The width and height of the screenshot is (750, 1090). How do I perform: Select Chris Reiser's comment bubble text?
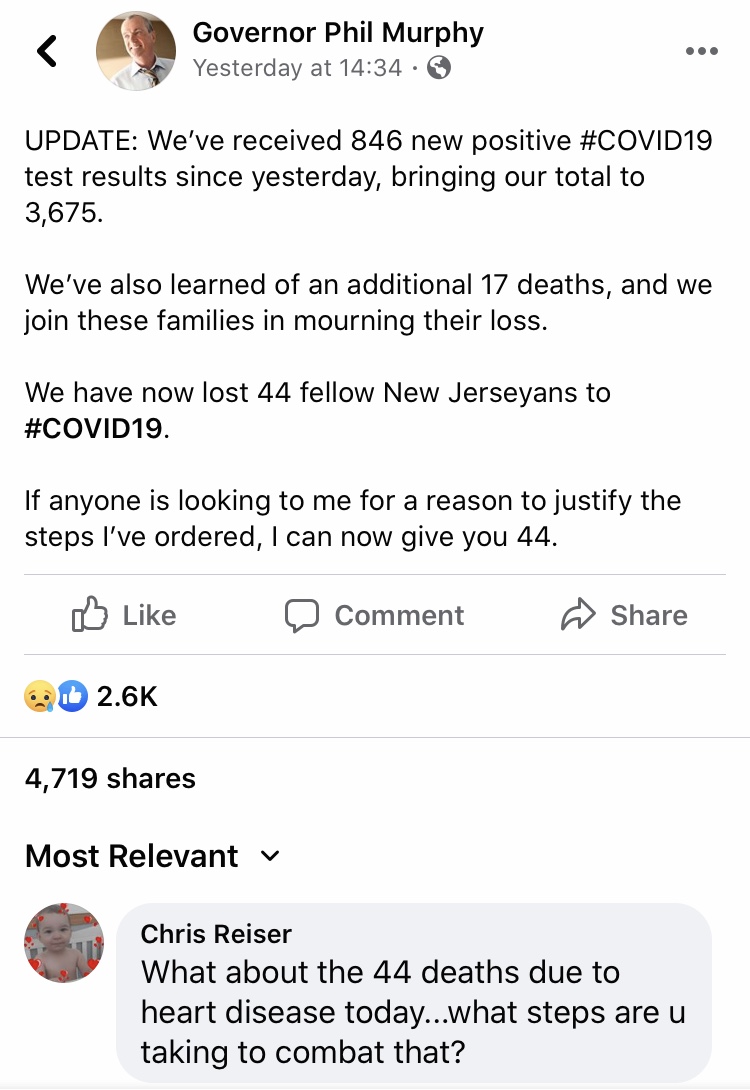pos(413,1012)
